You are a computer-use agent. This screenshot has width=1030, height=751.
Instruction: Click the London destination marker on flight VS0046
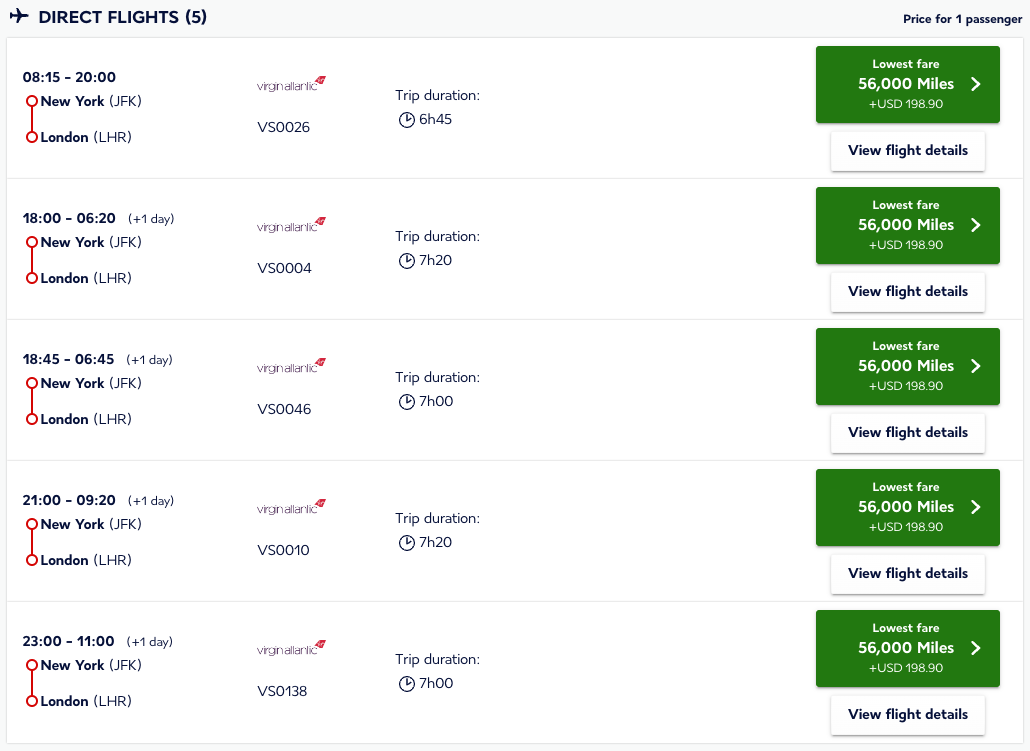(31, 419)
